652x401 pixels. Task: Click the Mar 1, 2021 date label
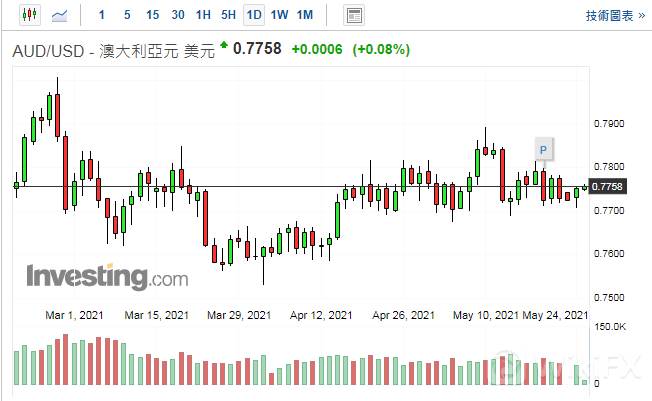(74, 315)
